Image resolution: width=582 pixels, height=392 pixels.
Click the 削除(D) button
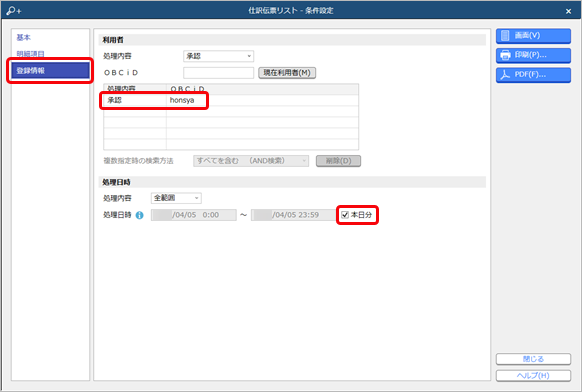click(x=339, y=161)
